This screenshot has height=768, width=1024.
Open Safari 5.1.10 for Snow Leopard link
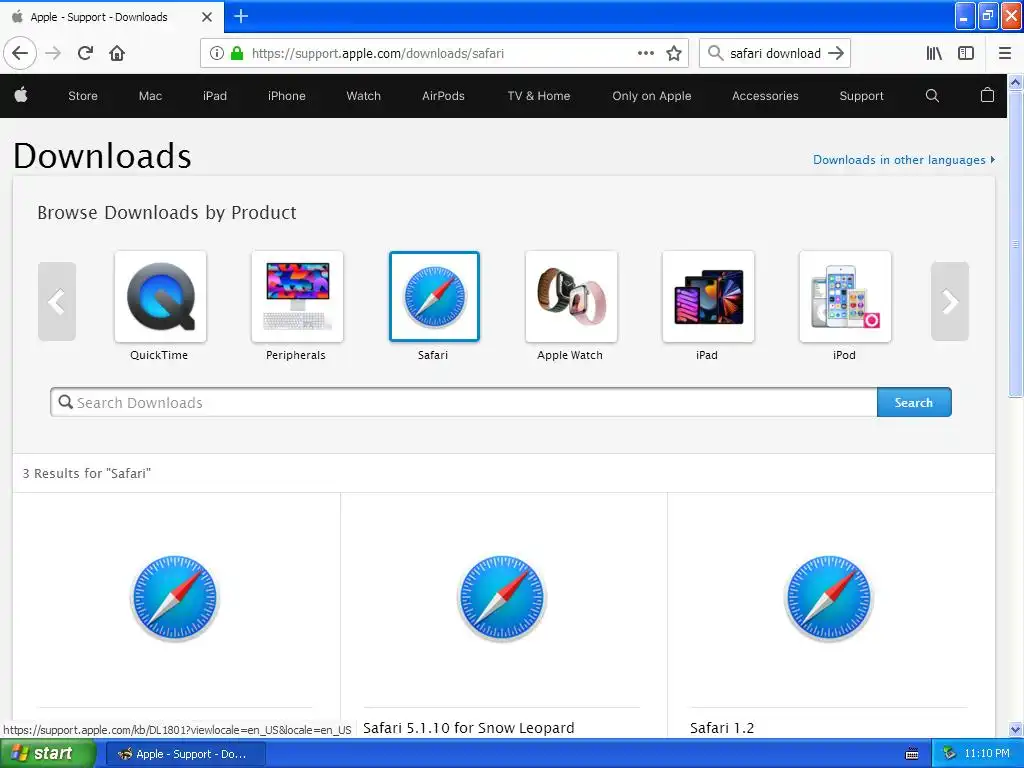(x=469, y=728)
